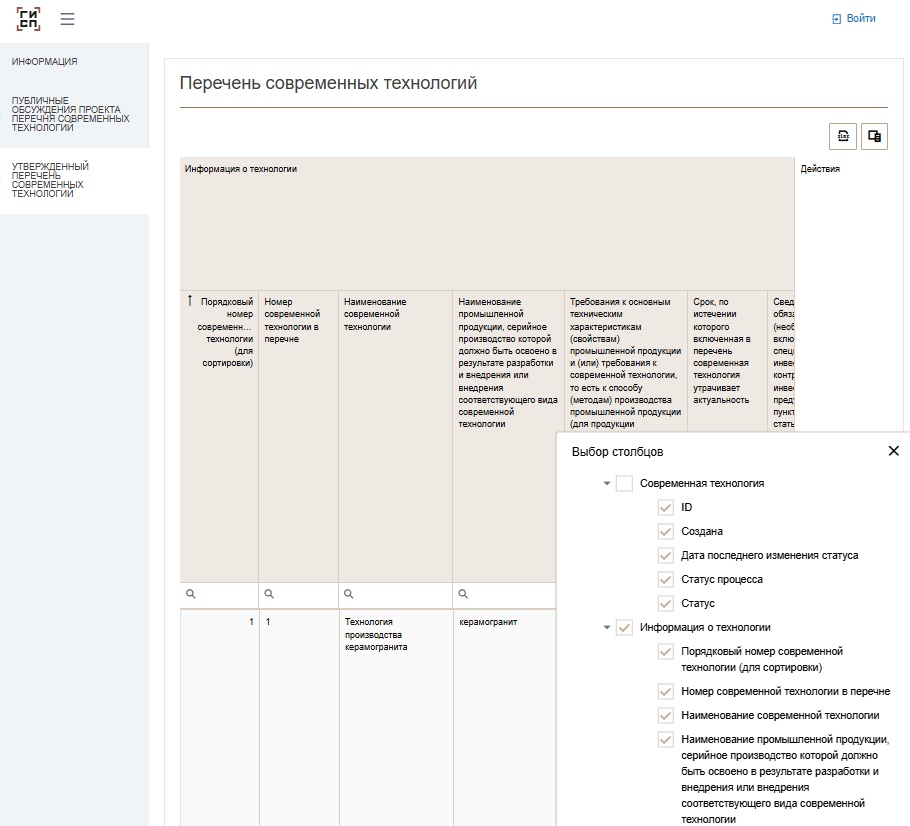The width and height of the screenshot is (910, 826).
Task: Collapse the Современная технология tree group
Action: pyautogui.click(x=607, y=484)
